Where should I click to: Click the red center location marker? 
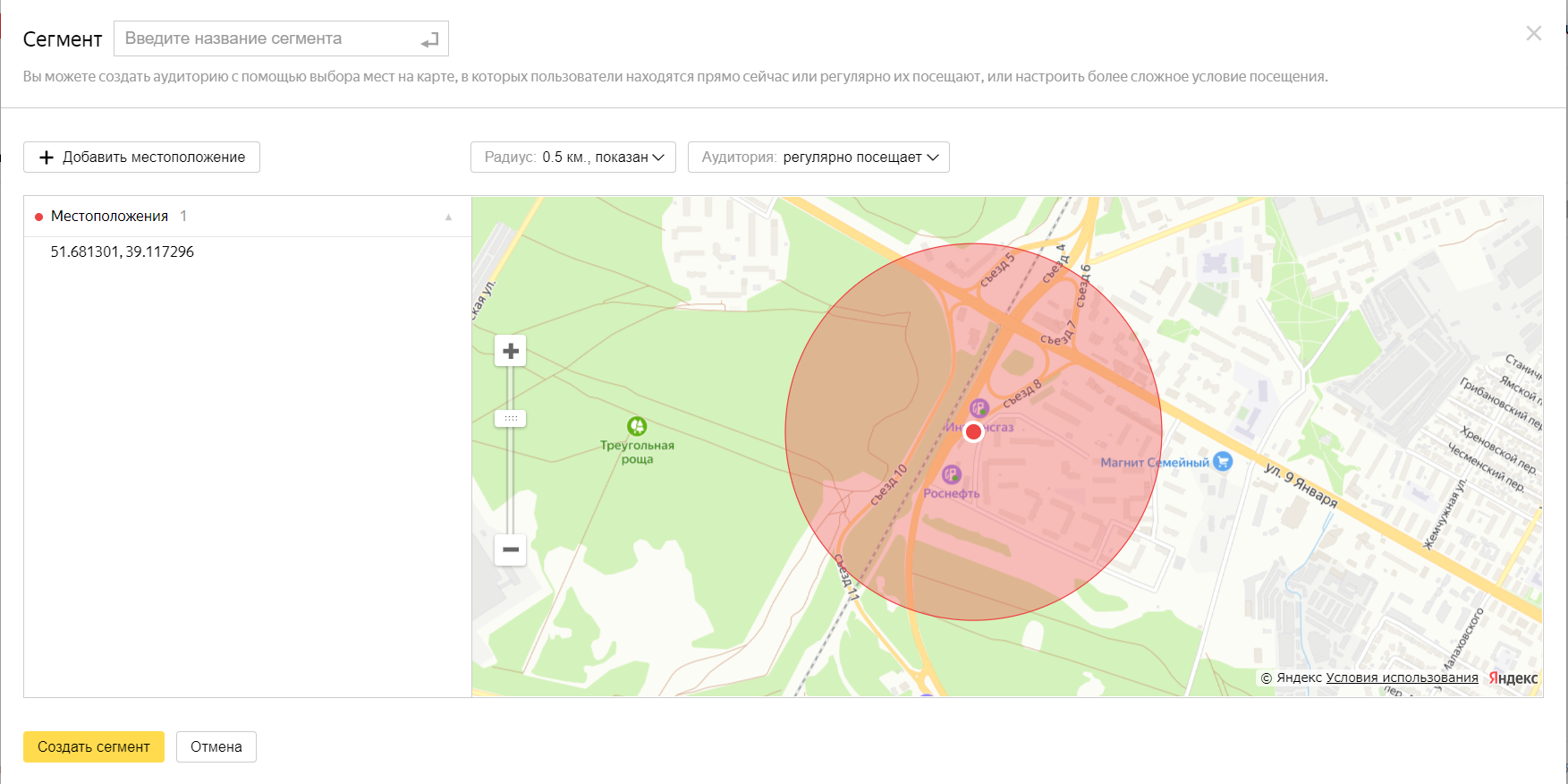click(973, 431)
